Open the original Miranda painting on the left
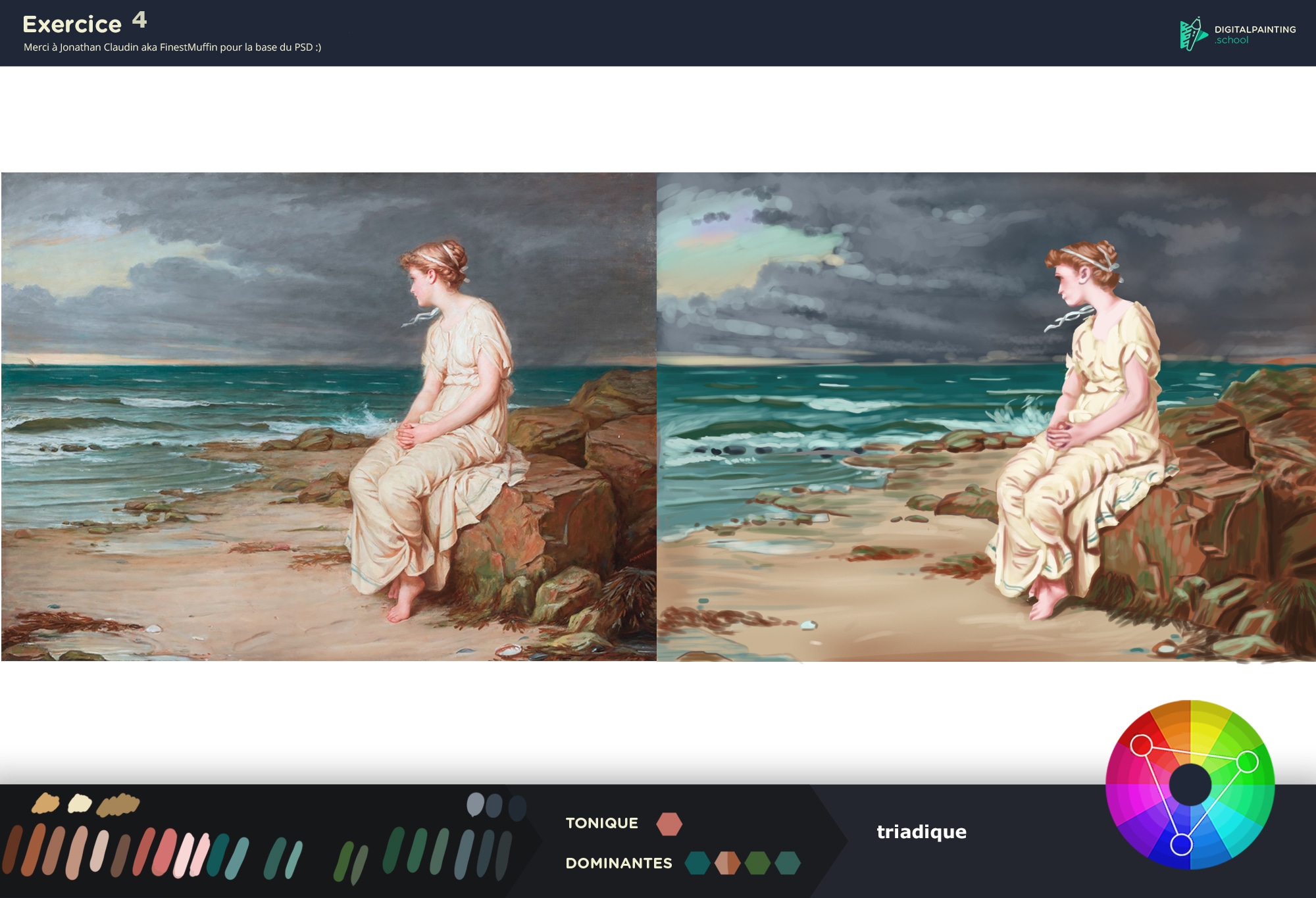The height and width of the screenshot is (898, 1316). click(x=329, y=416)
